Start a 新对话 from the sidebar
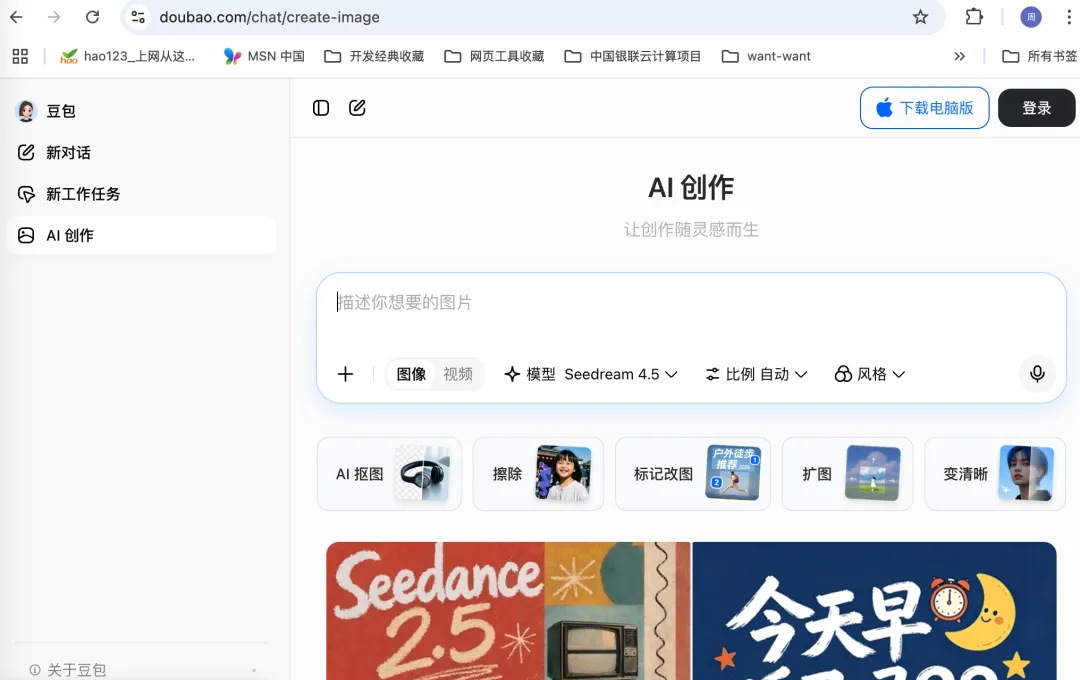 [x=141, y=153]
